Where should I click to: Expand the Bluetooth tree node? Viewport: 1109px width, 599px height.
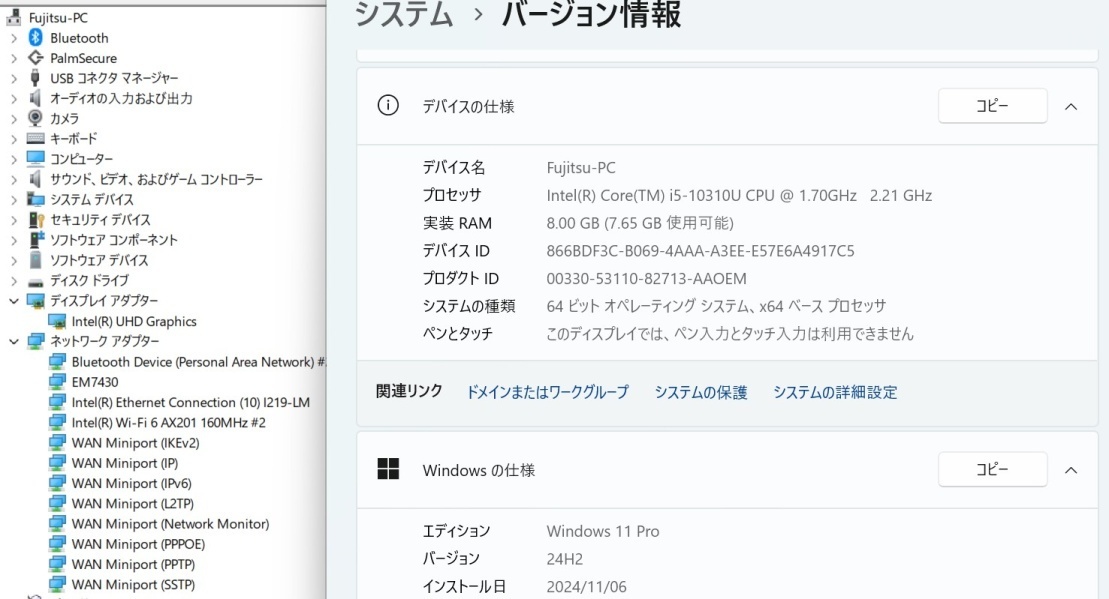coord(14,38)
